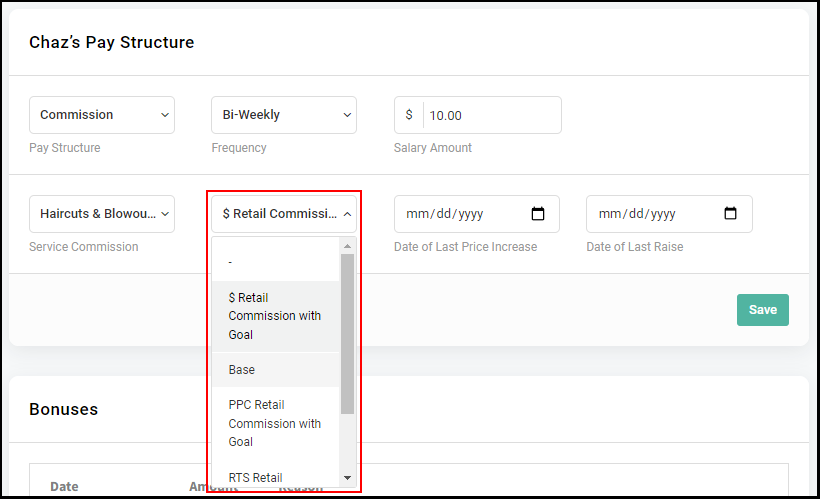Click the dropdown list scroll down arrow
This screenshot has width=820, height=499.
(x=347, y=478)
